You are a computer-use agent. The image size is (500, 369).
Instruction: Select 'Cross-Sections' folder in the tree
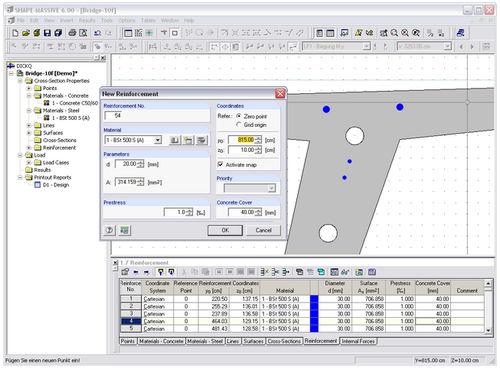(x=60, y=140)
